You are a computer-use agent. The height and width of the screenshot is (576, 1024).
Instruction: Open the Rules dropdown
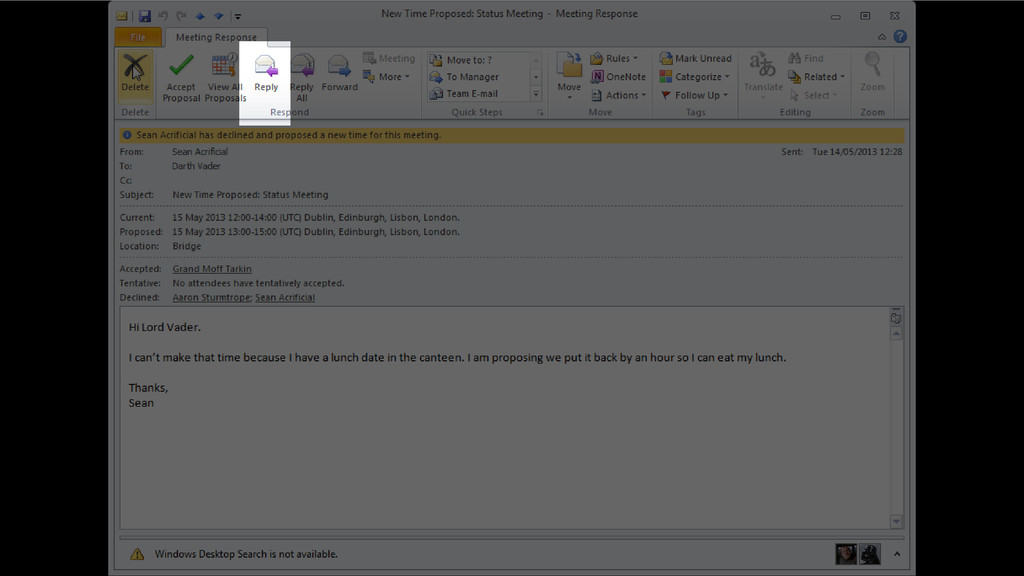tap(614, 58)
